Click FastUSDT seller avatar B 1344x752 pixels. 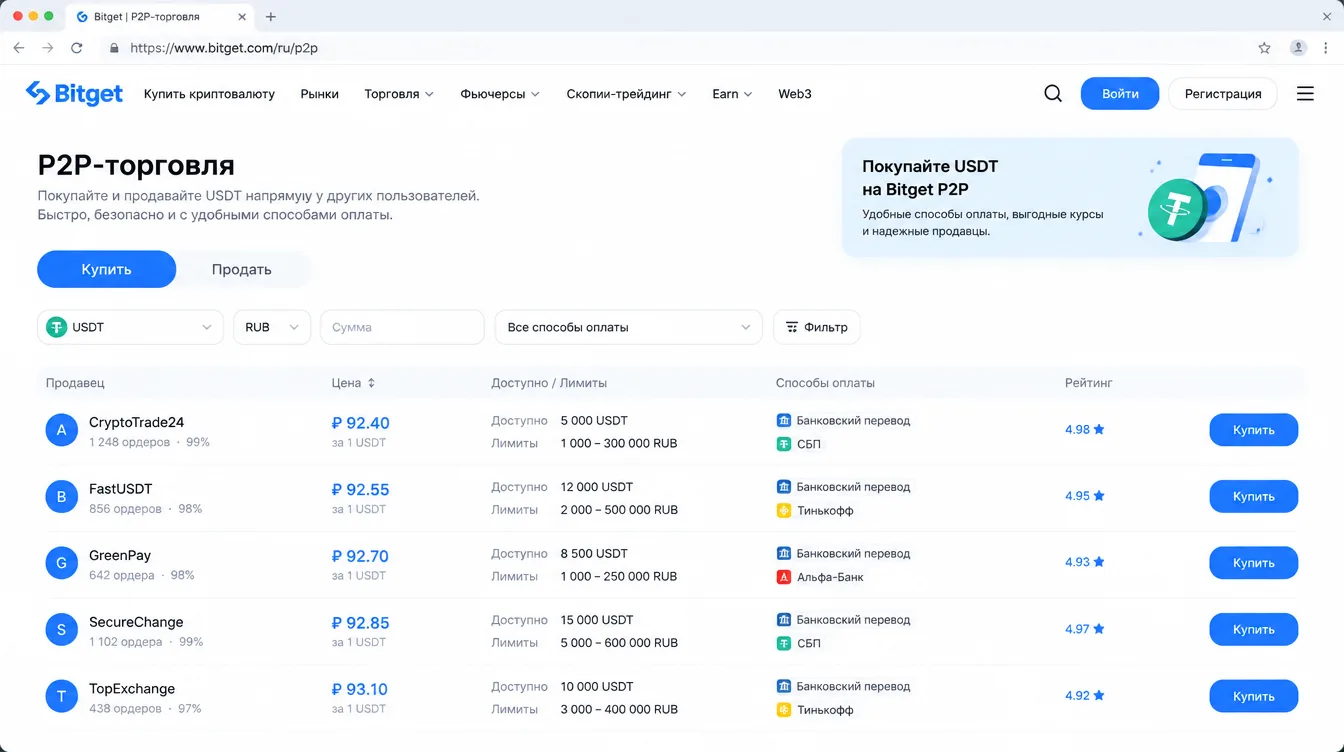point(61,497)
